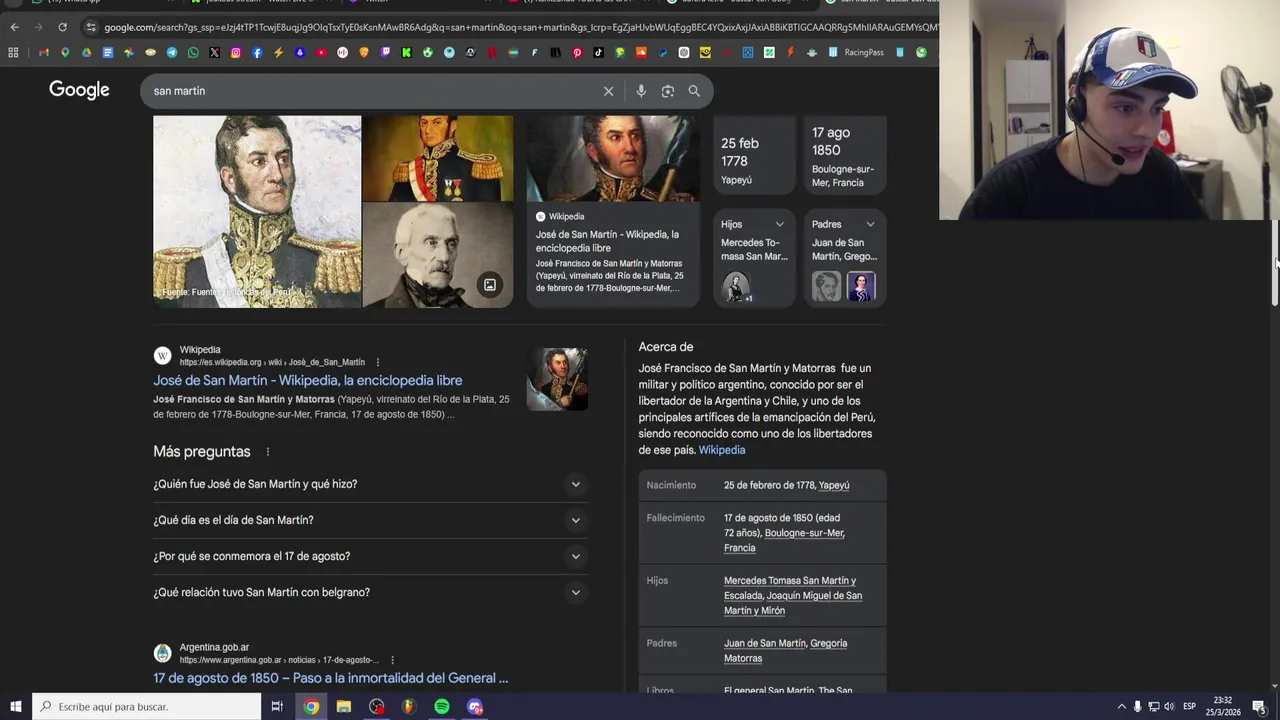Open the Instagram bookmark icon

tap(236, 52)
